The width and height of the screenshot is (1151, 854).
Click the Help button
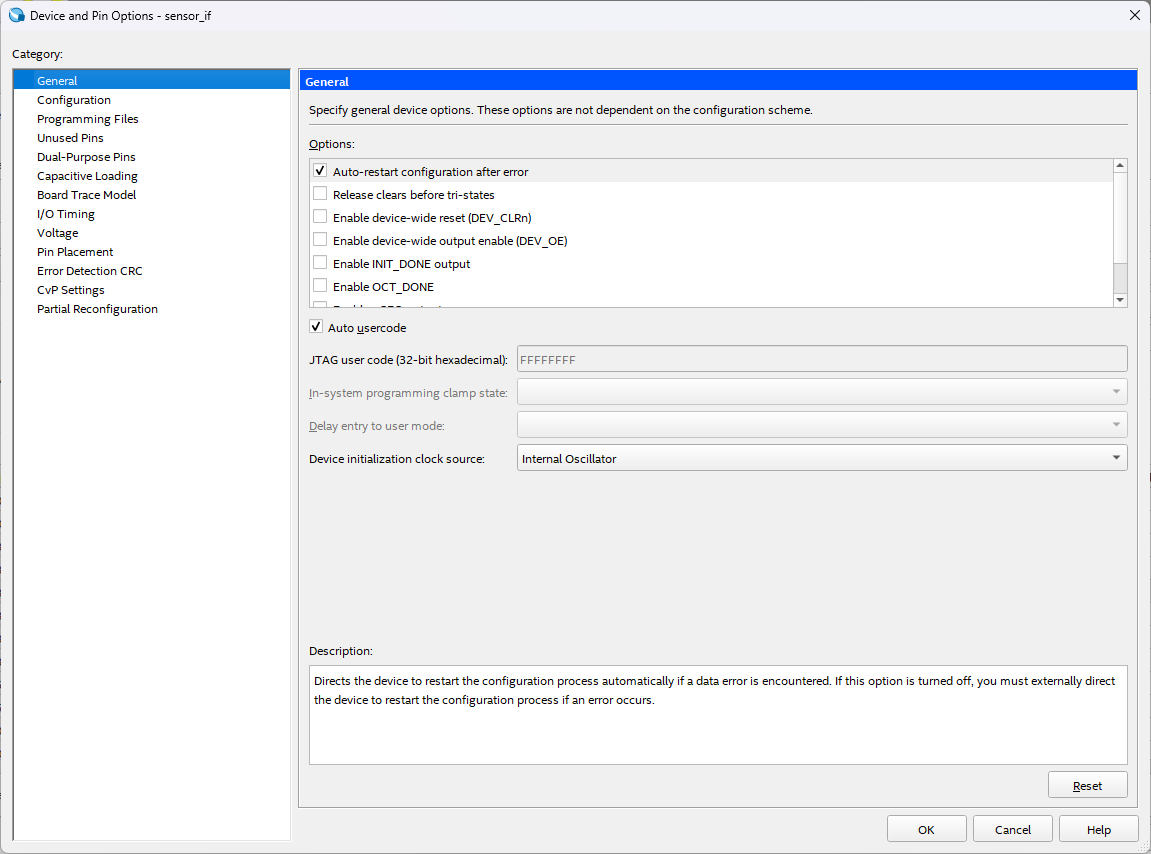[1098, 830]
